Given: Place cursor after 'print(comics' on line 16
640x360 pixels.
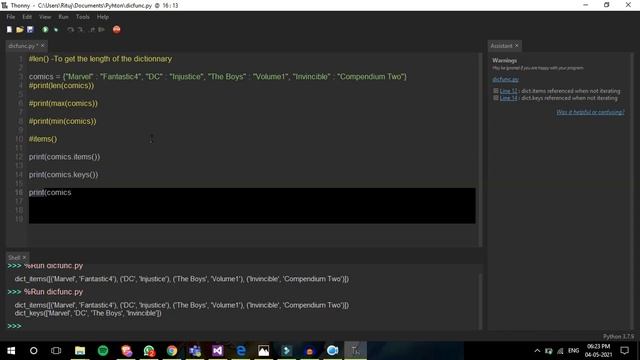Looking at the screenshot, I should (x=72, y=193).
